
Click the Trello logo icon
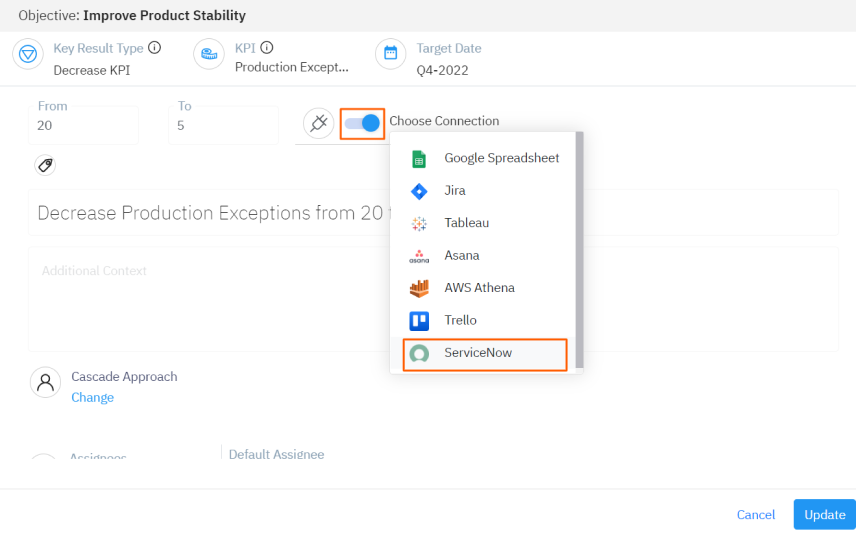click(419, 321)
